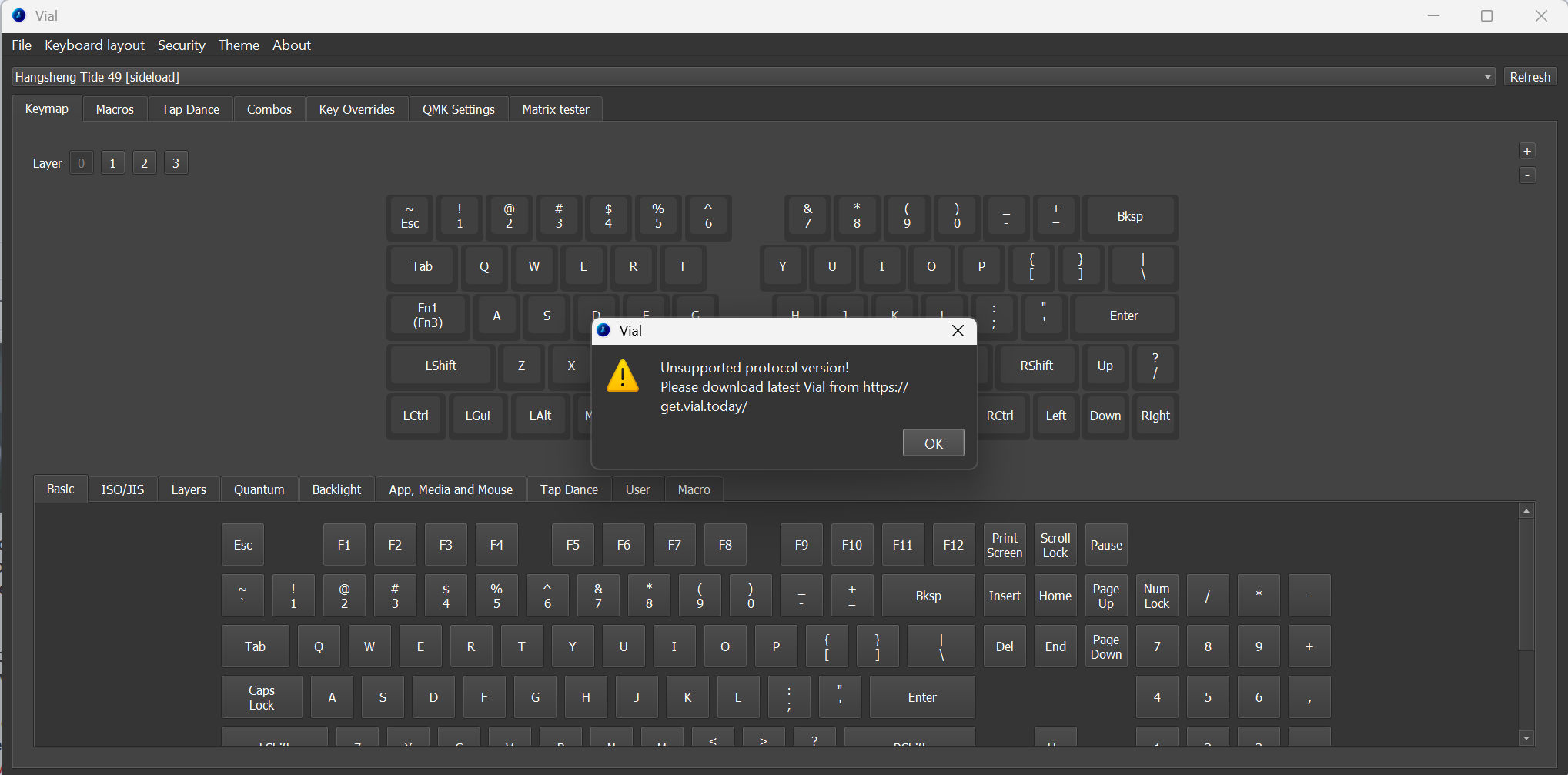Select layer 3 button
Screen dimensions: 1568x775
click(176, 163)
